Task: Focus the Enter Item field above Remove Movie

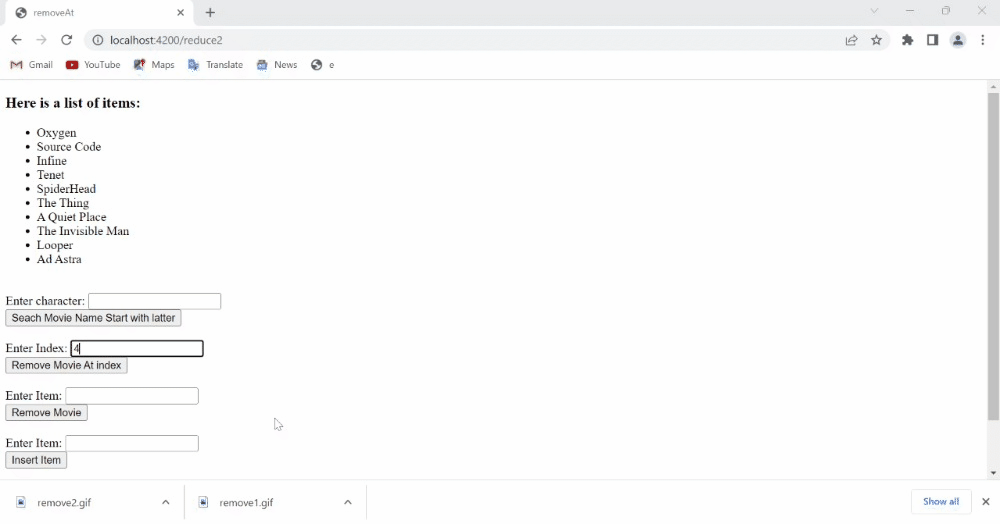Action: click(x=132, y=396)
